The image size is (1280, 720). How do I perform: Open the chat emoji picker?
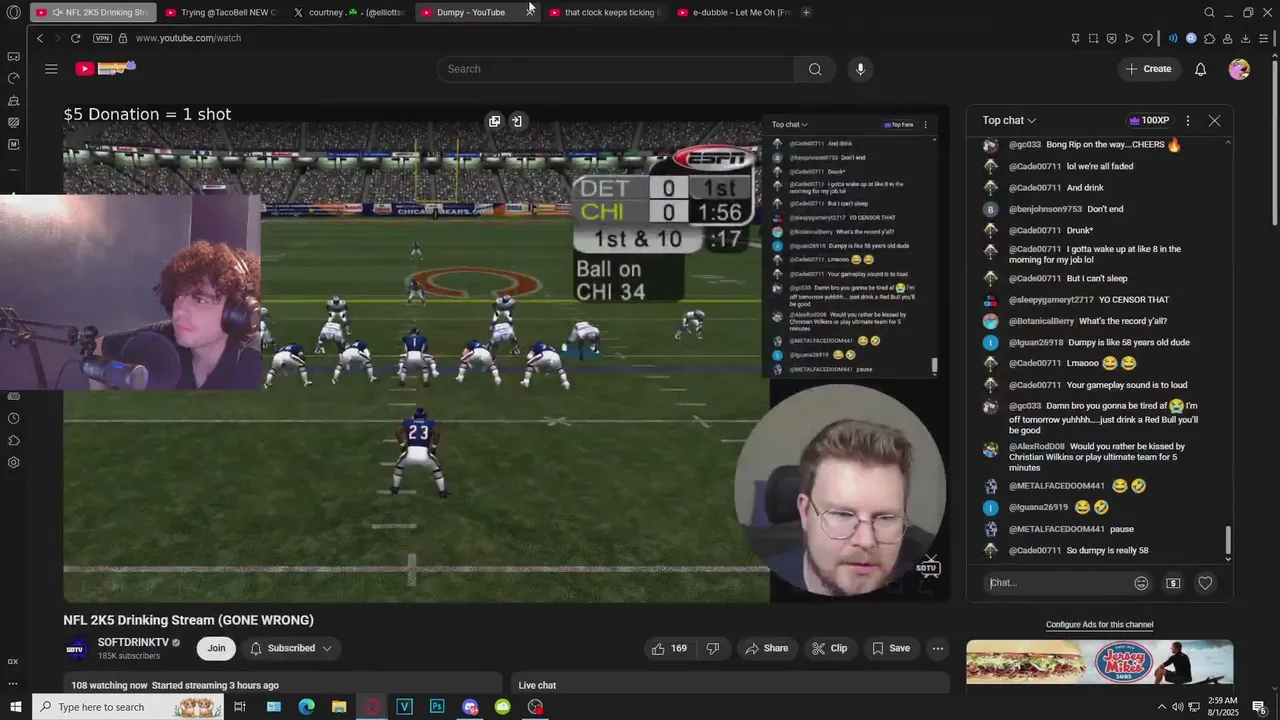coord(1141,583)
